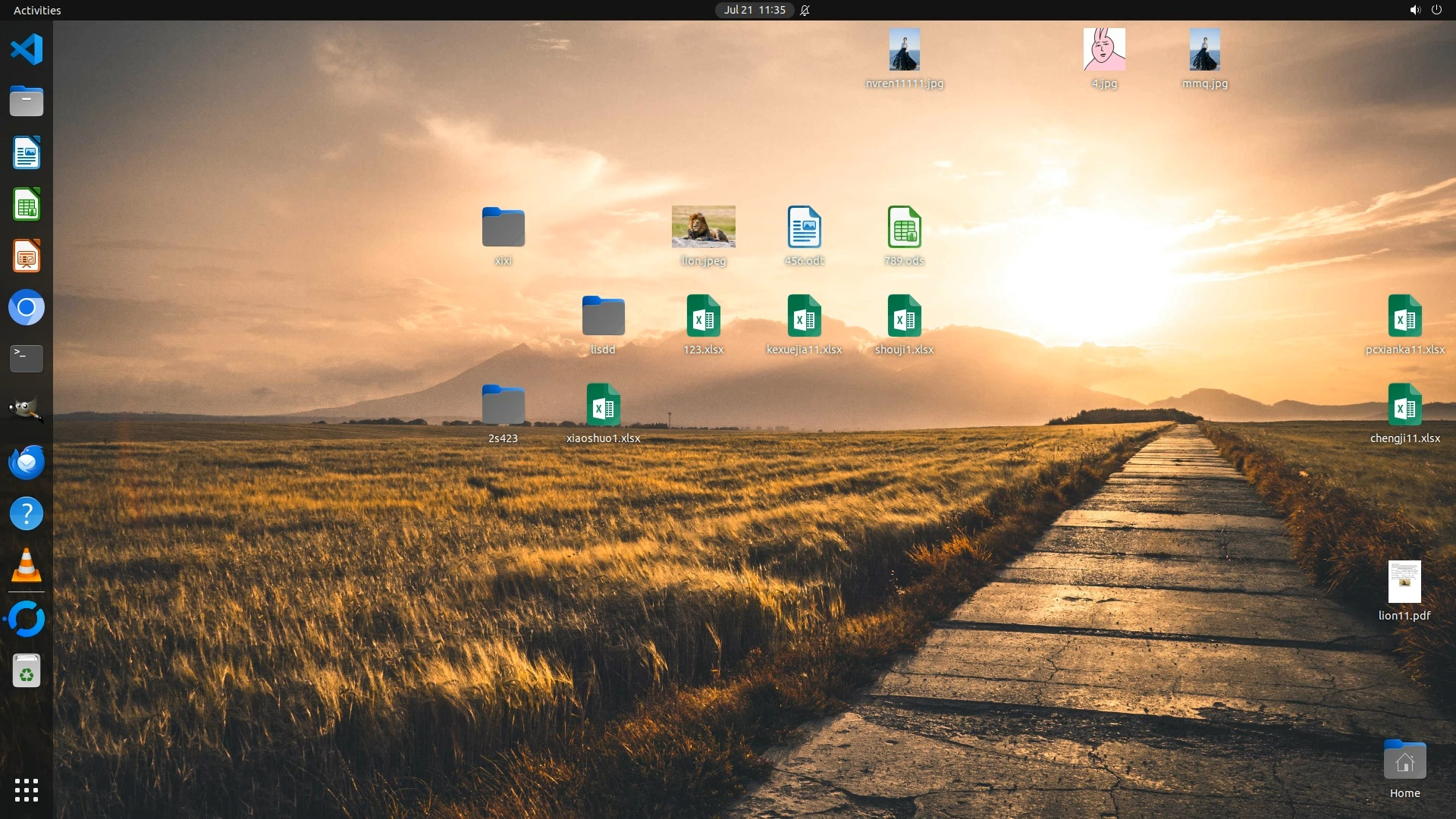Screen dimensions: 1456x819
Task: Select the Home folder on the desktop
Action: 1404,761
